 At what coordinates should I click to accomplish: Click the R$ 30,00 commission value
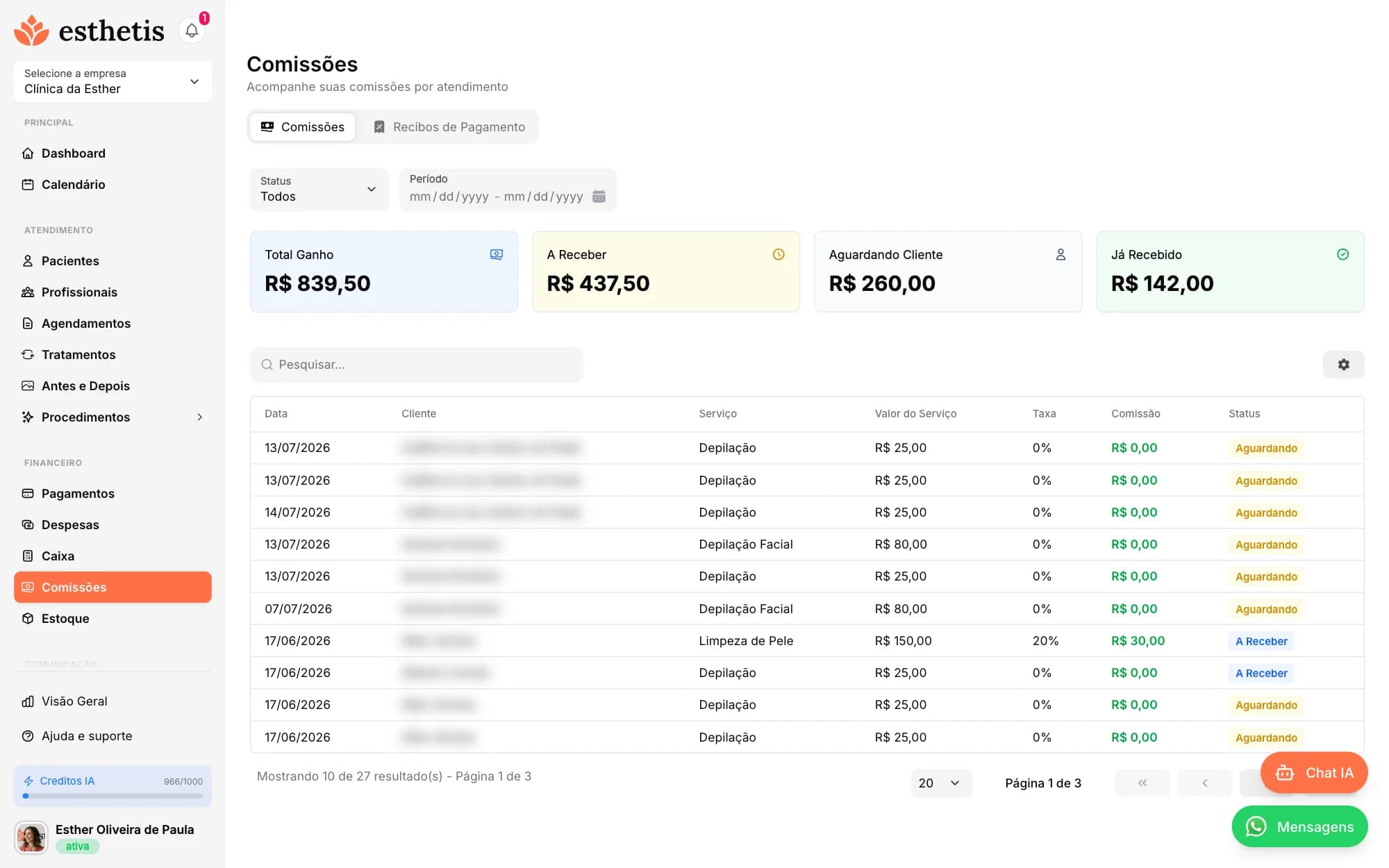coord(1138,641)
